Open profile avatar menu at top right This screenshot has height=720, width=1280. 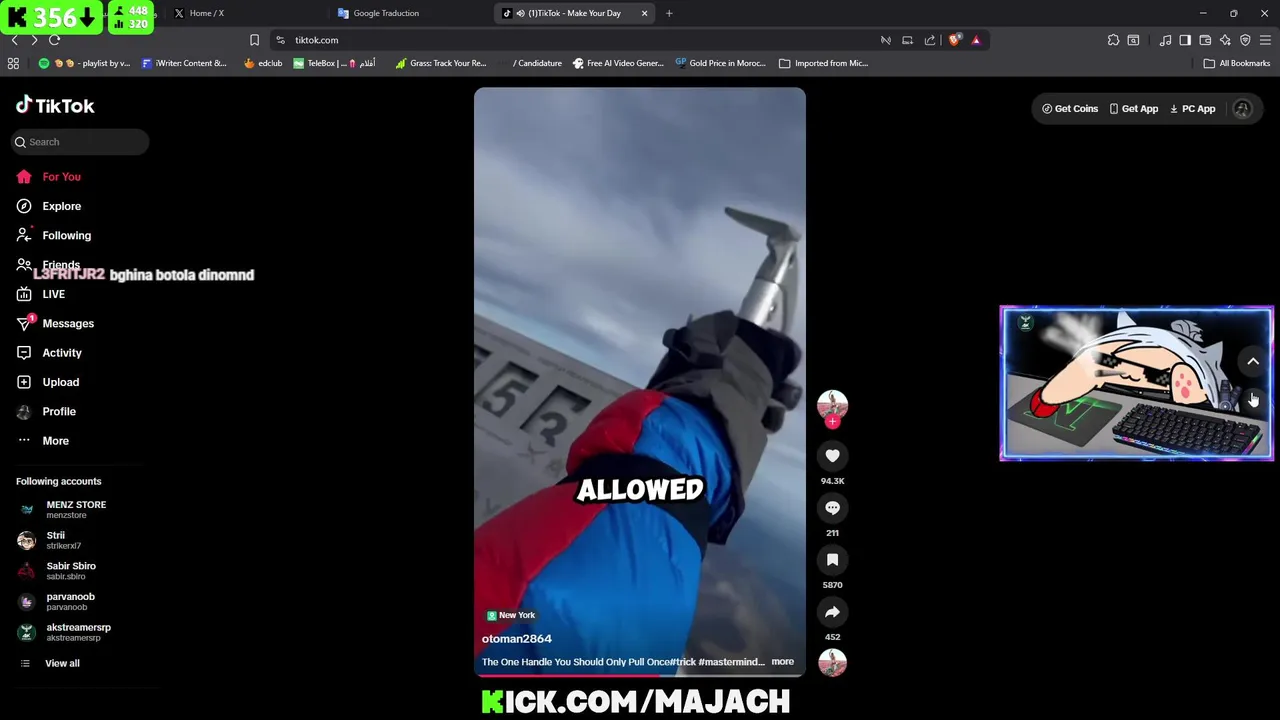tap(1242, 109)
